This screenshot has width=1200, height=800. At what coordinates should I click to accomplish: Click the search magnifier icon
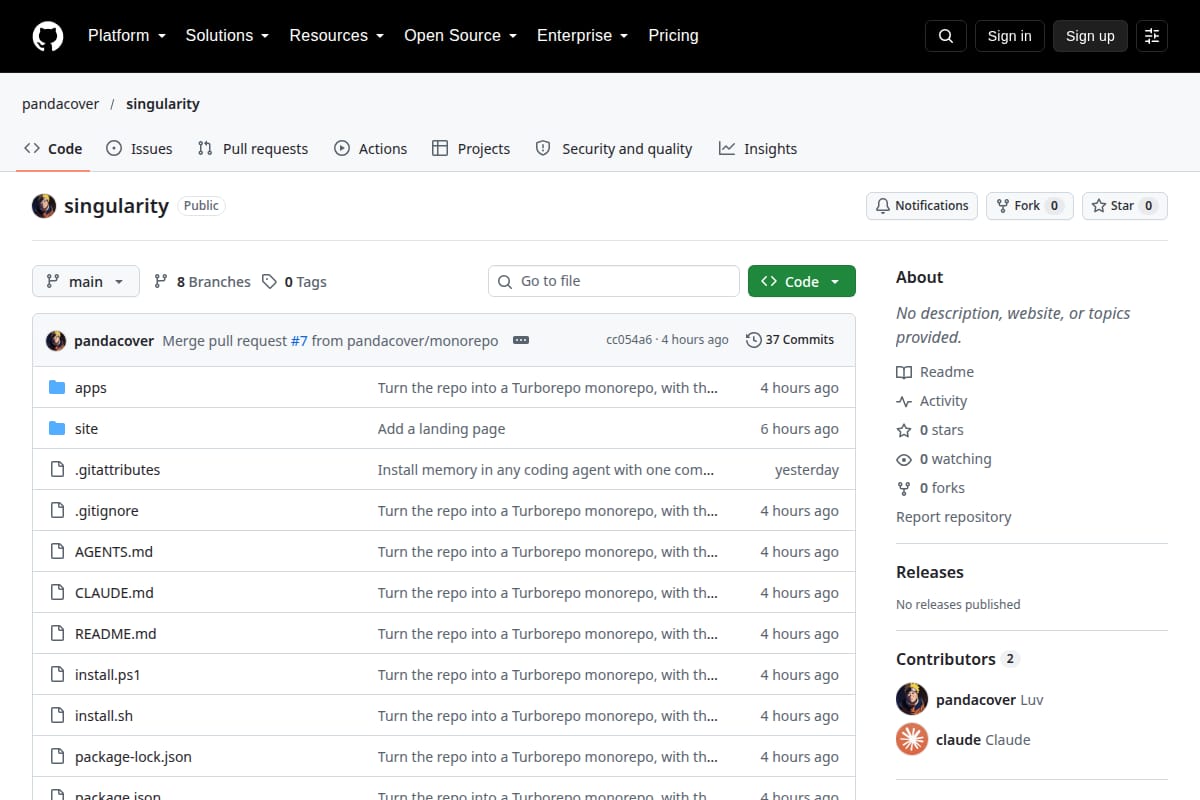[x=946, y=36]
